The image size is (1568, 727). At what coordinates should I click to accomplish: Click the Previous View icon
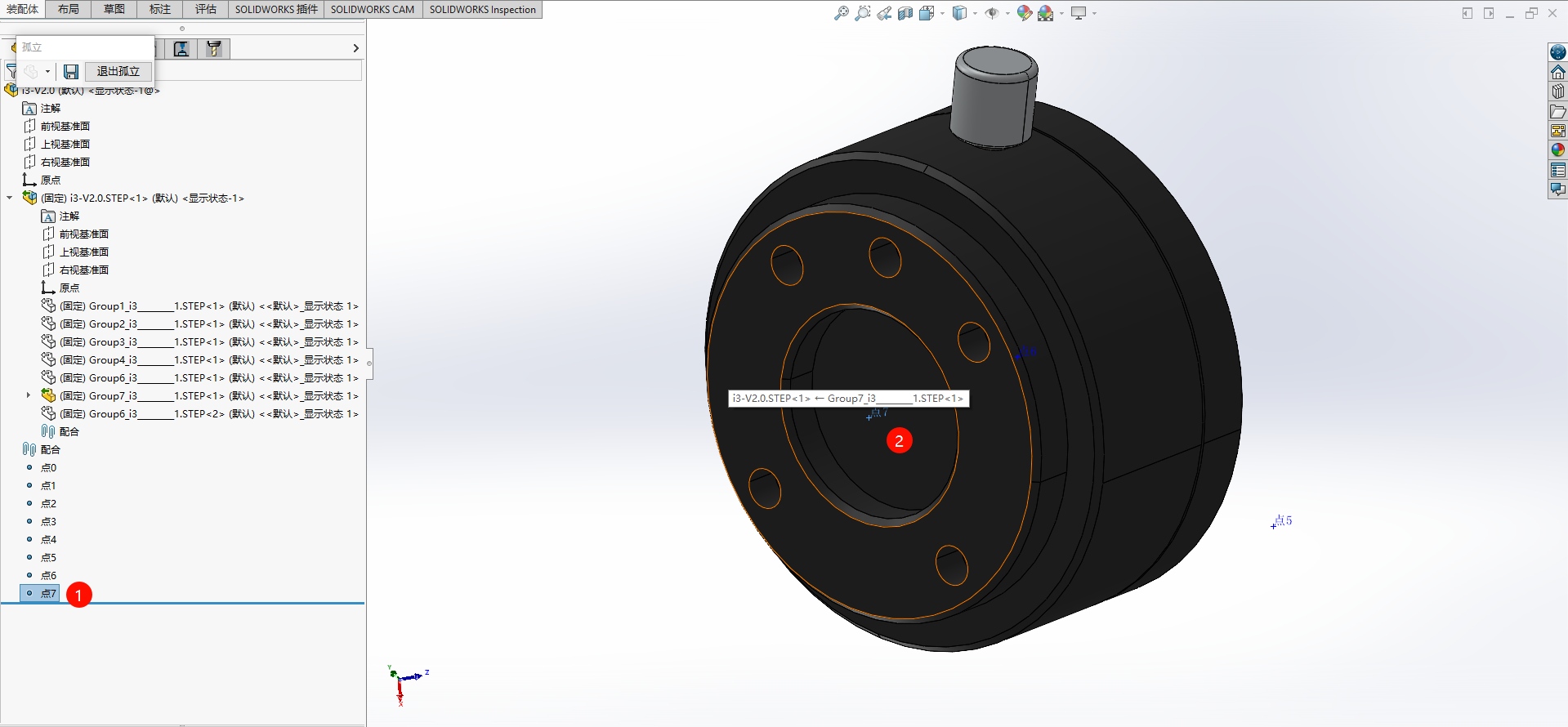click(x=884, y=13)
